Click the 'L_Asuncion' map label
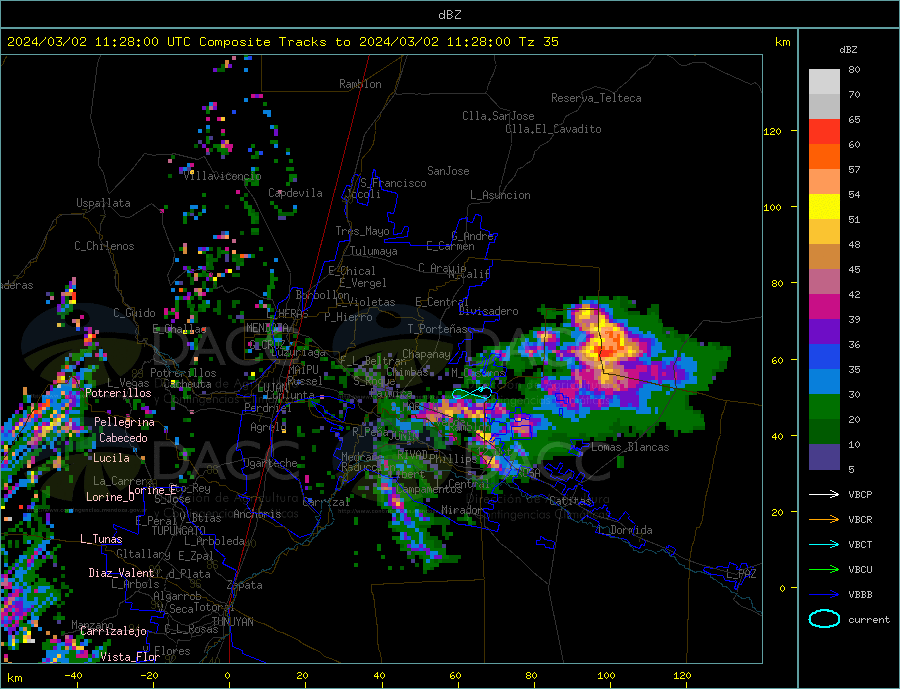This screenshot has width=900, height=689. coord(500,195)
